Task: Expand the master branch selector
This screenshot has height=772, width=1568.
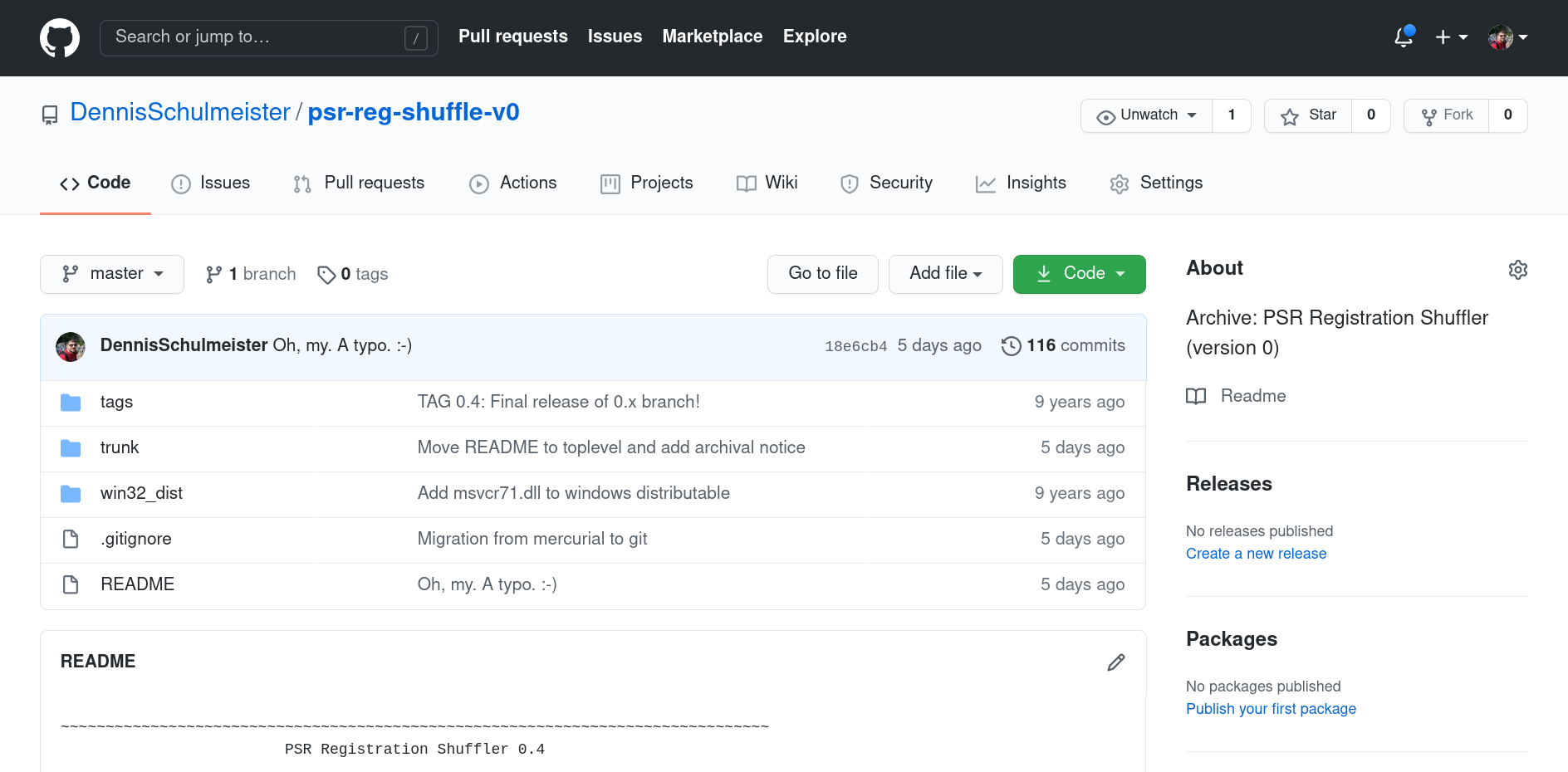Action: click(x=112, y=274)
